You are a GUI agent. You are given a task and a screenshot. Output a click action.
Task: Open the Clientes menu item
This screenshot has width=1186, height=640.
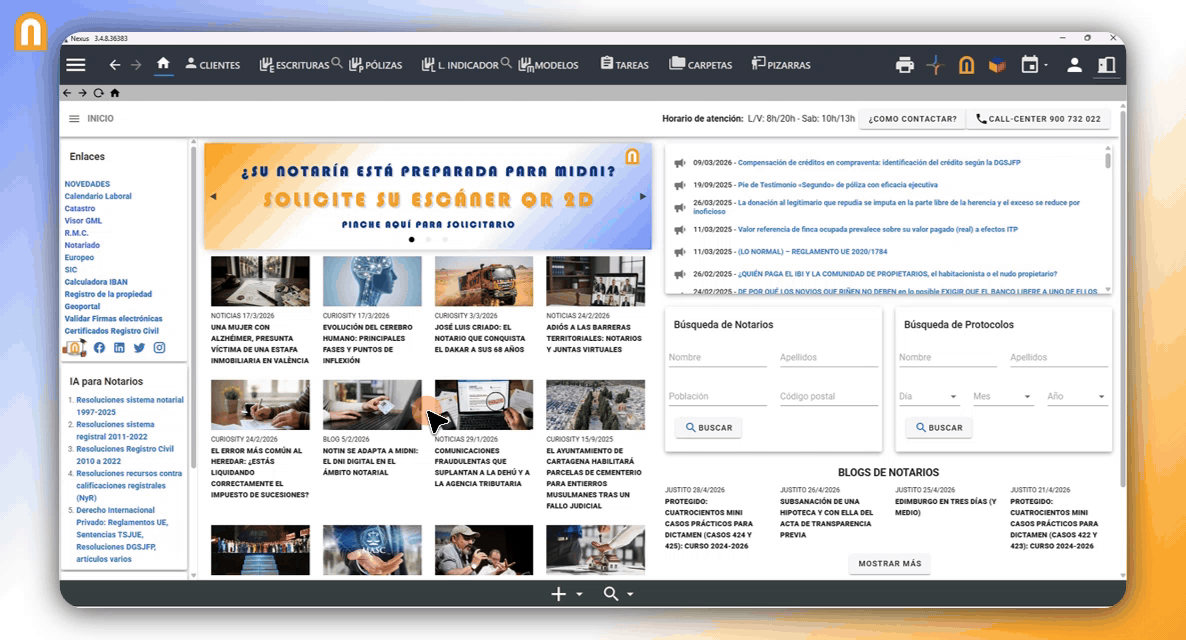click(212, 65)
